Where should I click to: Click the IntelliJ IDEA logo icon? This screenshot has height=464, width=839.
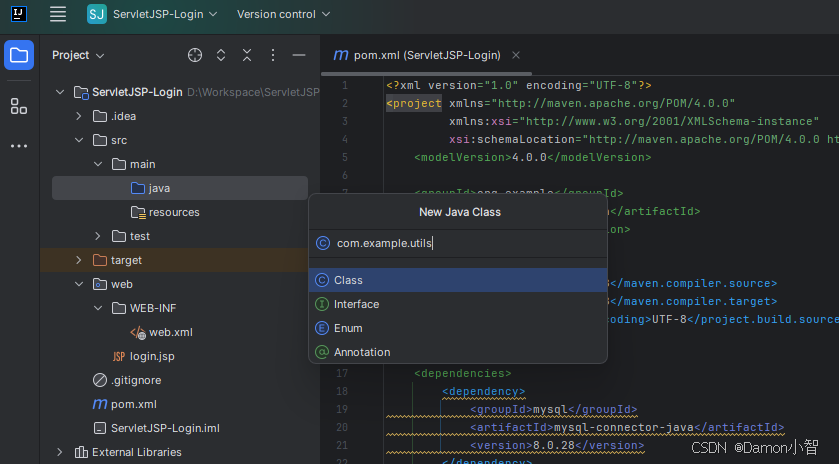coord(19,14)
